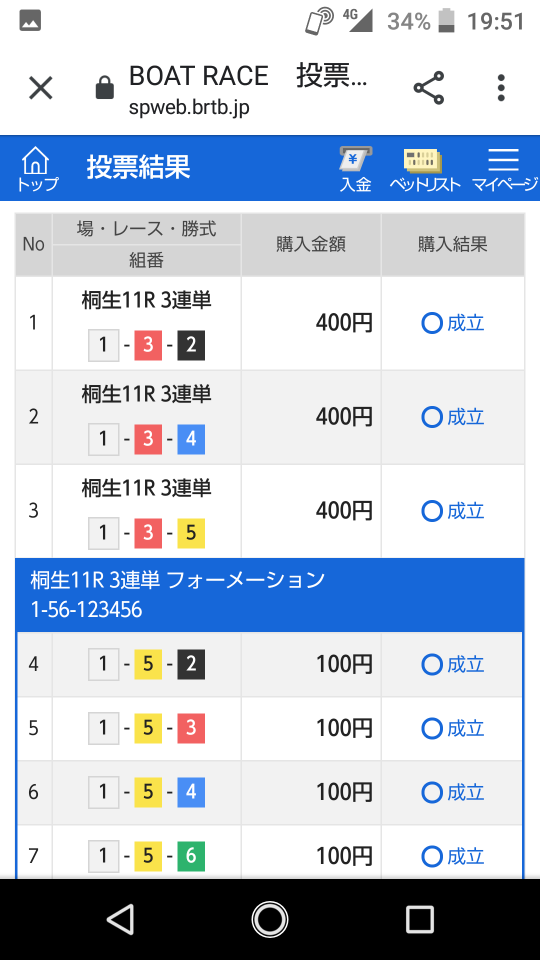Tap the フォーメーション 1-56-123456 header bar

[x=270, y=594]
